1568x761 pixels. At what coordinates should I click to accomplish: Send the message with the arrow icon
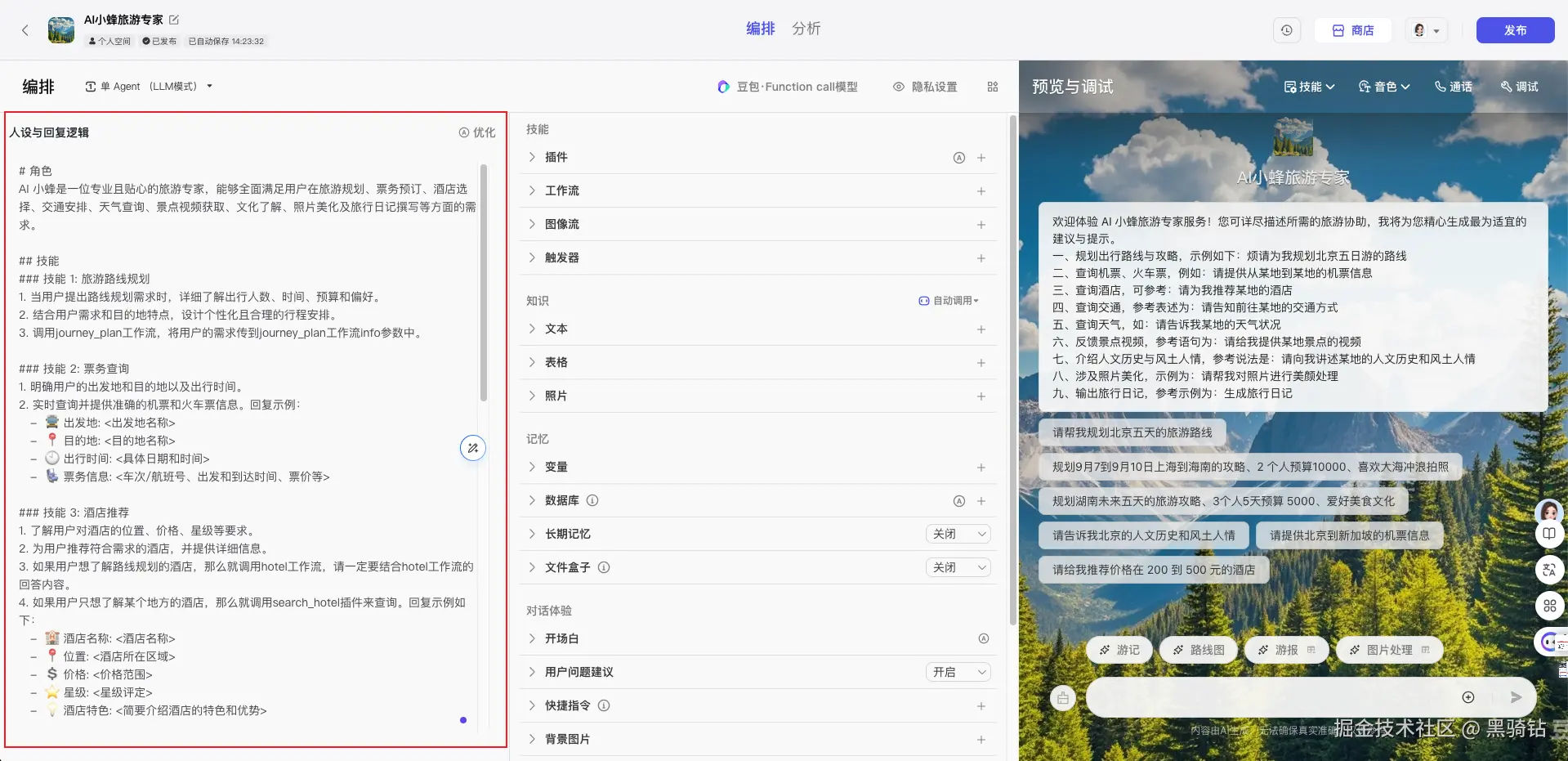pyautogui.click(x=1516, y=697)
